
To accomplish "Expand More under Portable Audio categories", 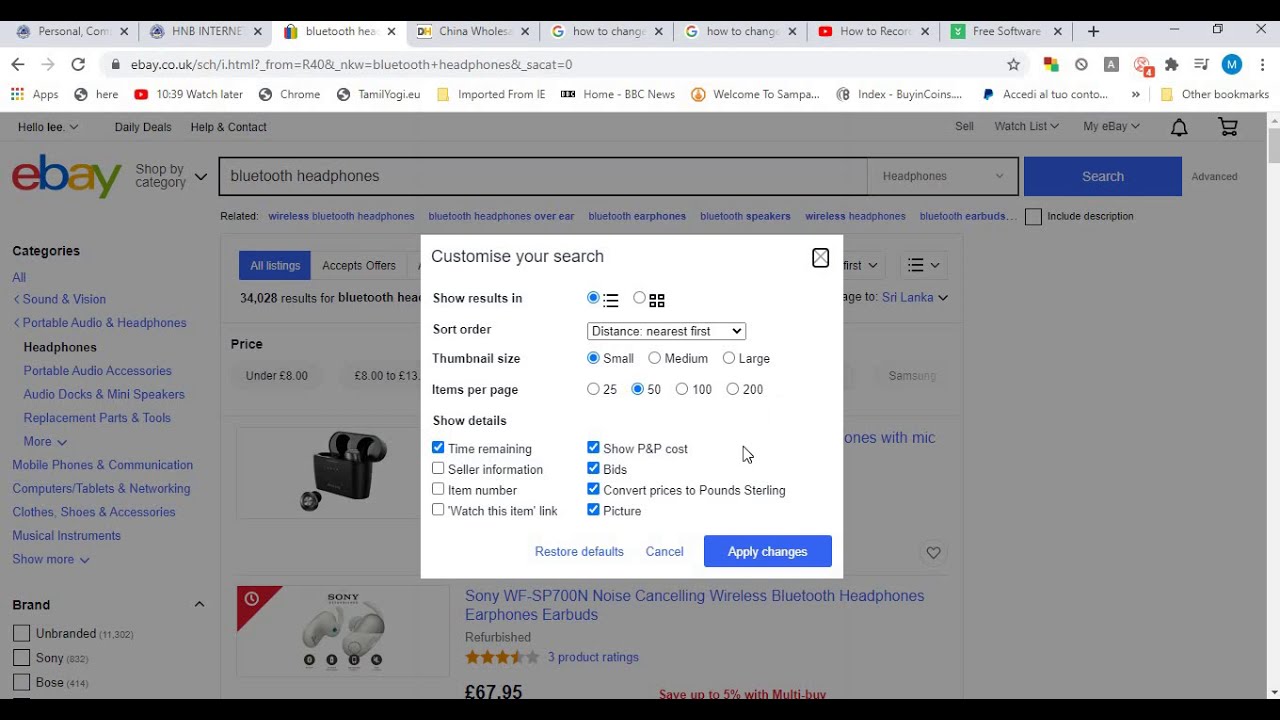I will (45, 441).
